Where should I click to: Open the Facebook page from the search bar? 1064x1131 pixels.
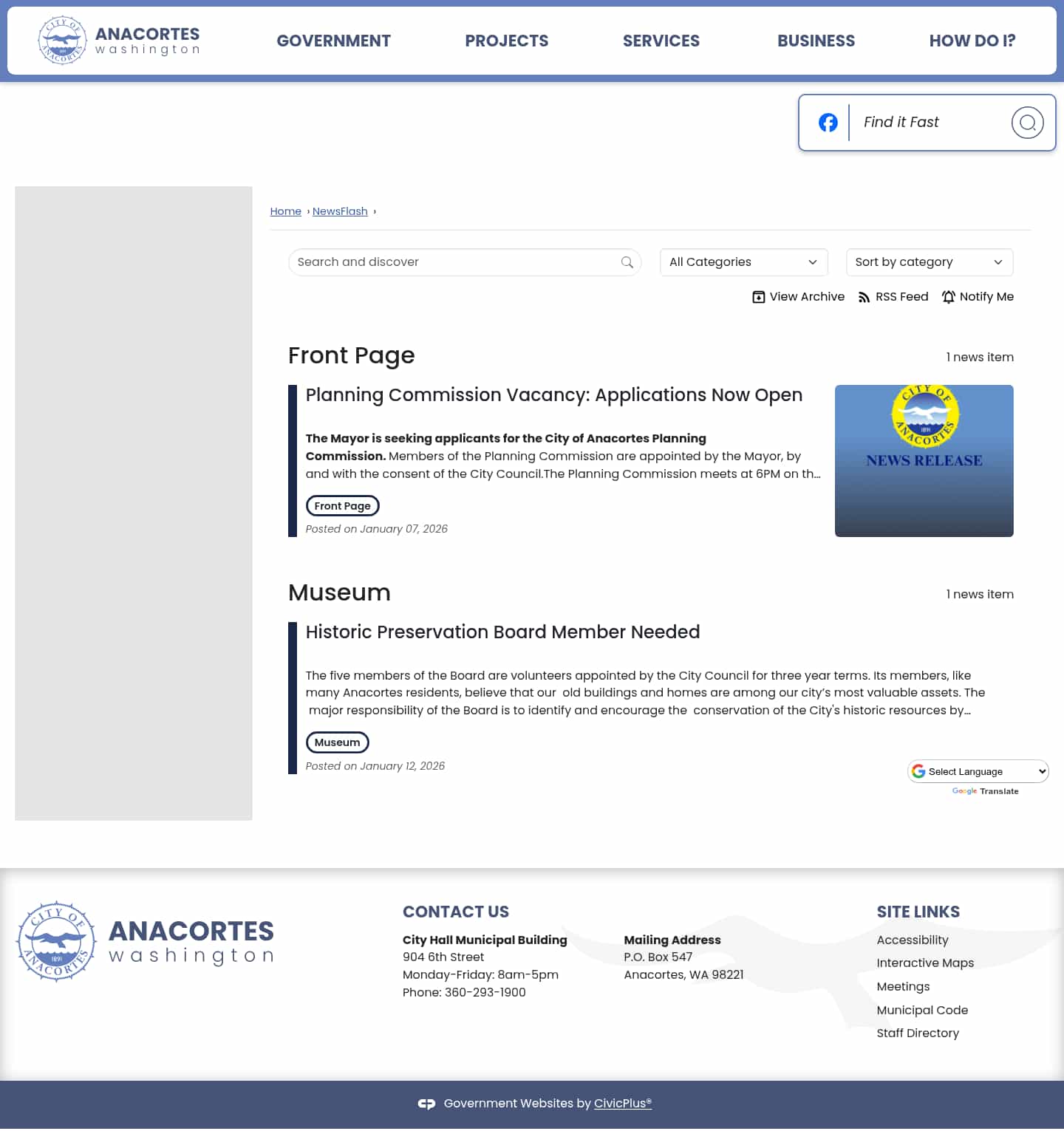coord(828,123)
